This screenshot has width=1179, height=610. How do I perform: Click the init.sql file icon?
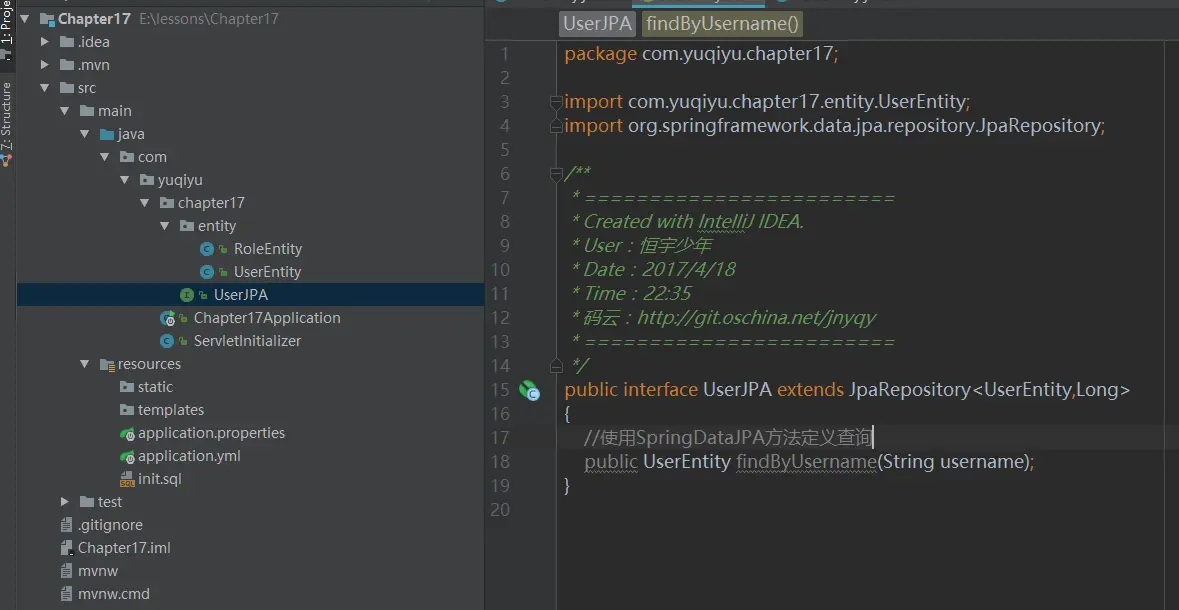pyautogui.click(x=127, y=479)
